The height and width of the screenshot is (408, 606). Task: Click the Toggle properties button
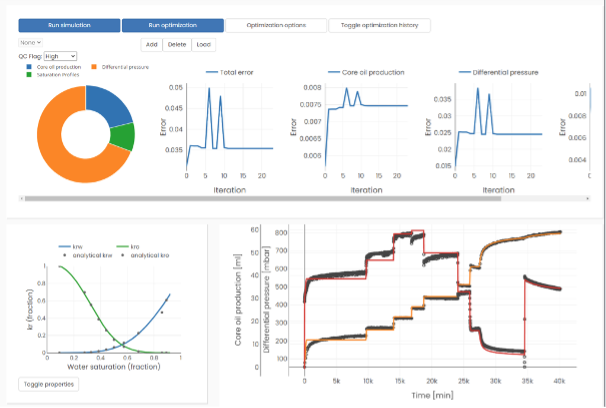click(49, 384)
